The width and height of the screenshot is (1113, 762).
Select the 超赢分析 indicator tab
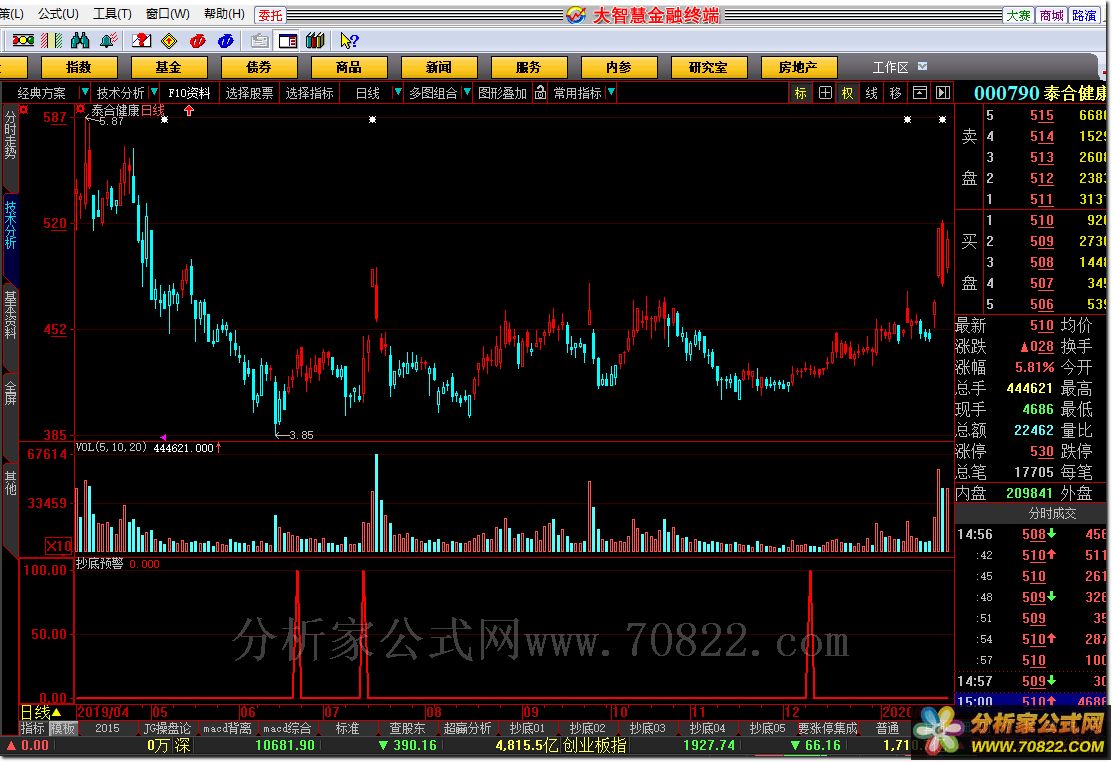[x=467, y=728]
